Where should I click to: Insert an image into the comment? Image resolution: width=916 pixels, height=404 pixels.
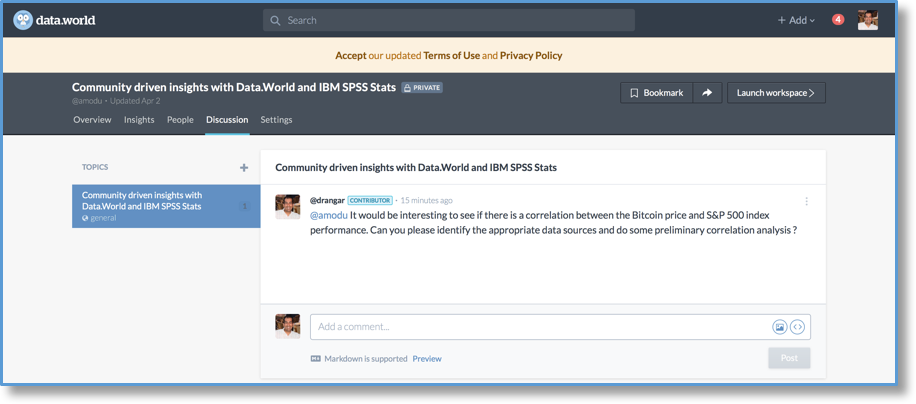coord(779,327)
